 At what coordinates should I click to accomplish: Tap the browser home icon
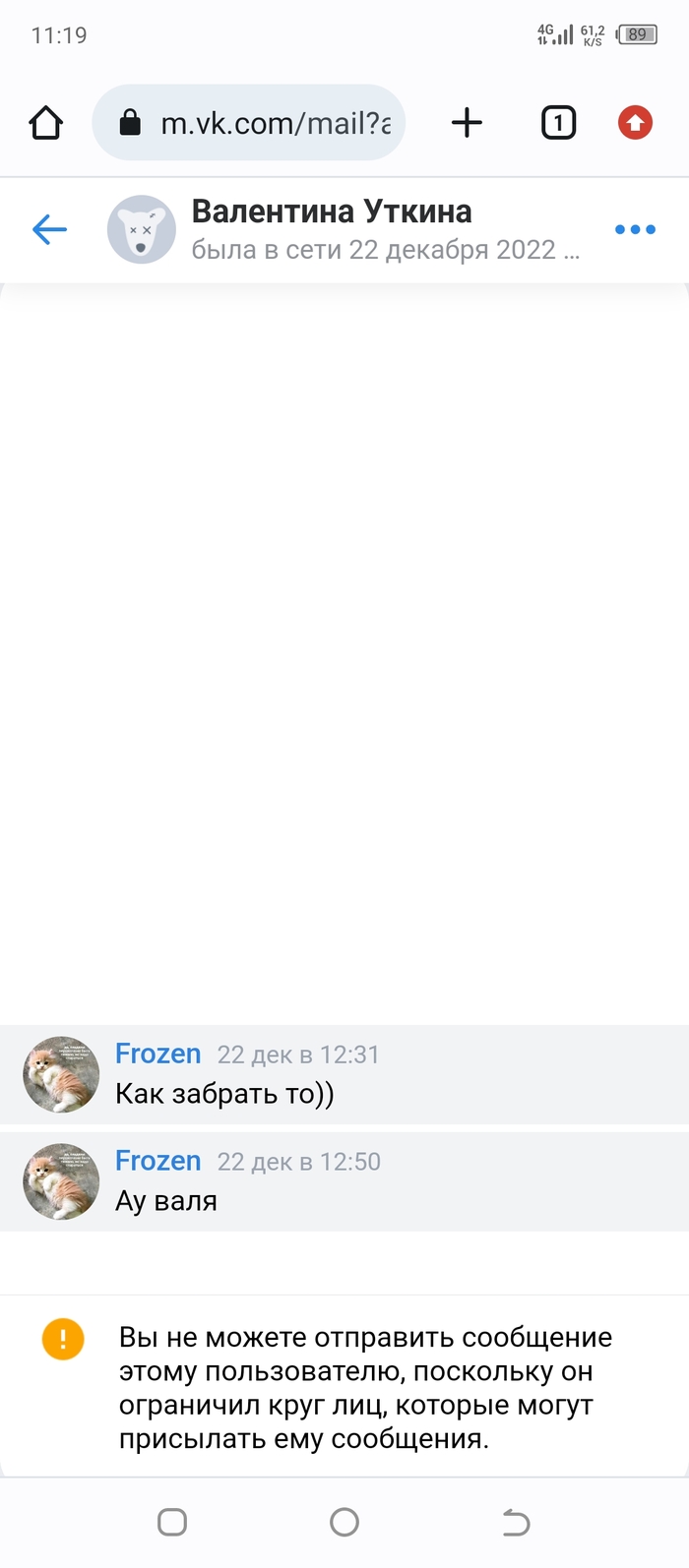click(x=46, y=123)
